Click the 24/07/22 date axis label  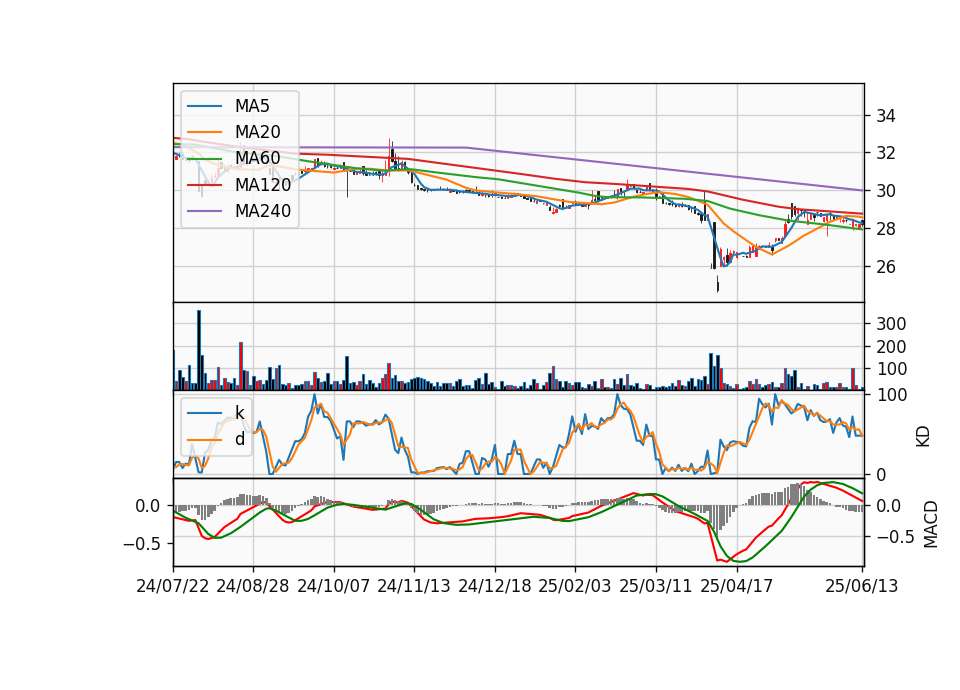tap(173, 586)
